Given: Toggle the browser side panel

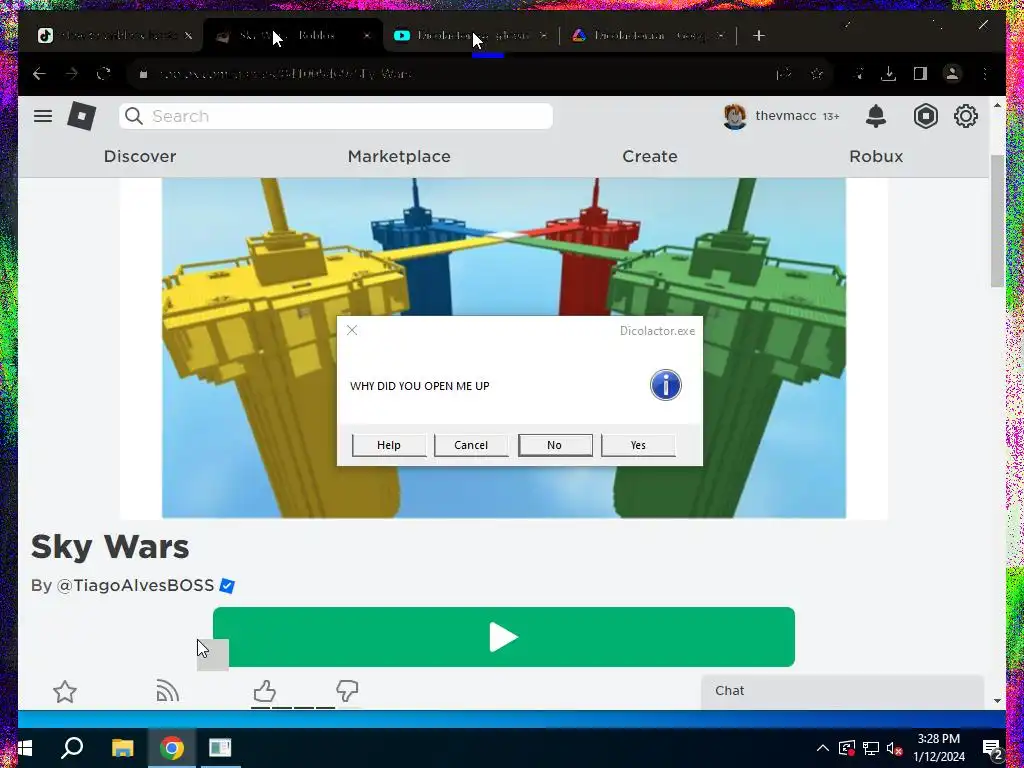Looking at the screenshot, I should [x=920, y=74].
